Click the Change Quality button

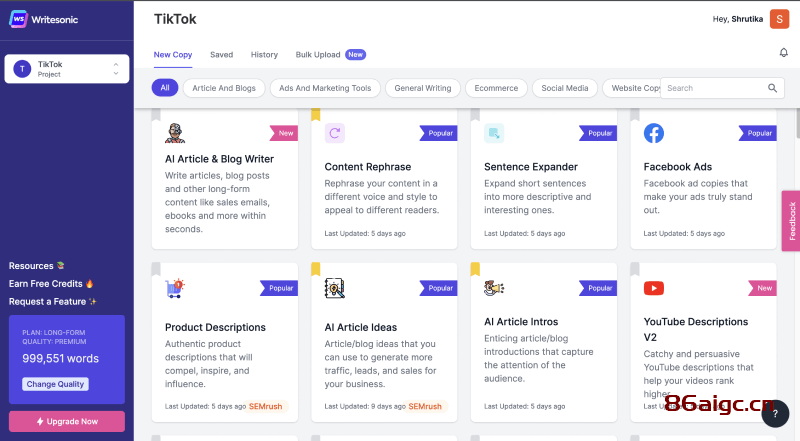click(x=55, y=384)
